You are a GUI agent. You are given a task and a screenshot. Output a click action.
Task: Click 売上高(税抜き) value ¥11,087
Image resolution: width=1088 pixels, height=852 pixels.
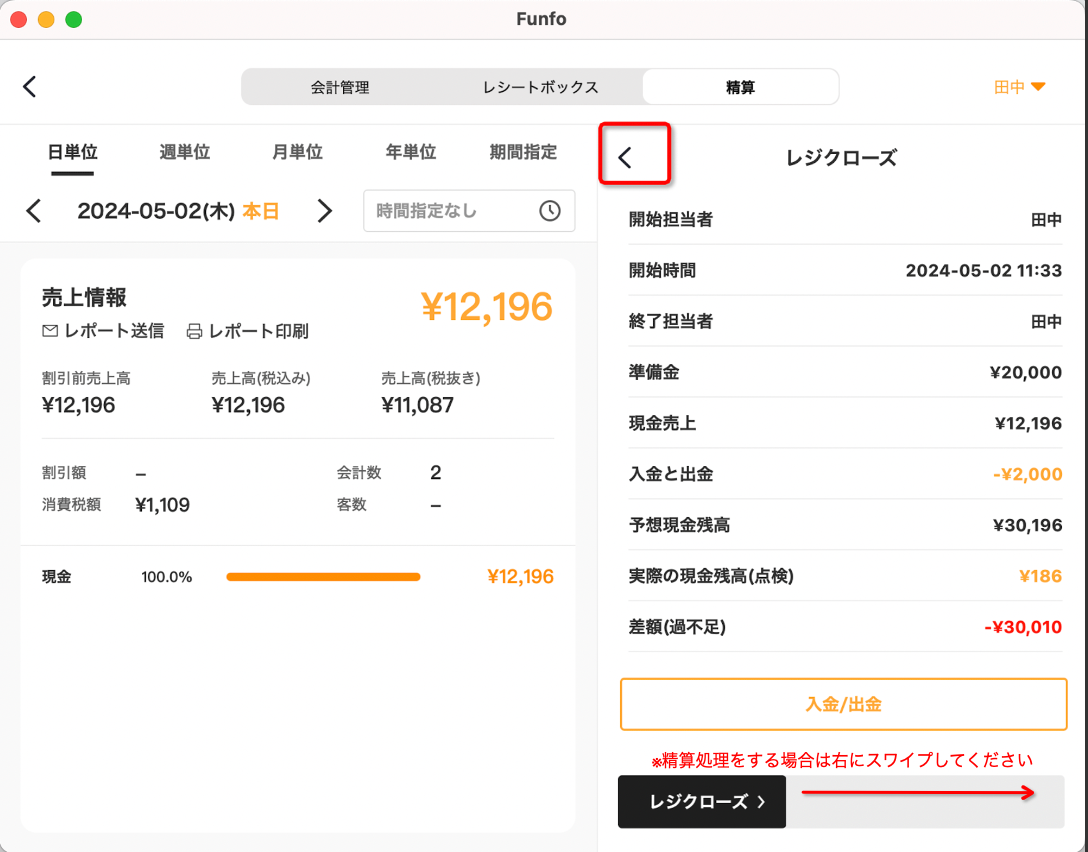point(418,405)
